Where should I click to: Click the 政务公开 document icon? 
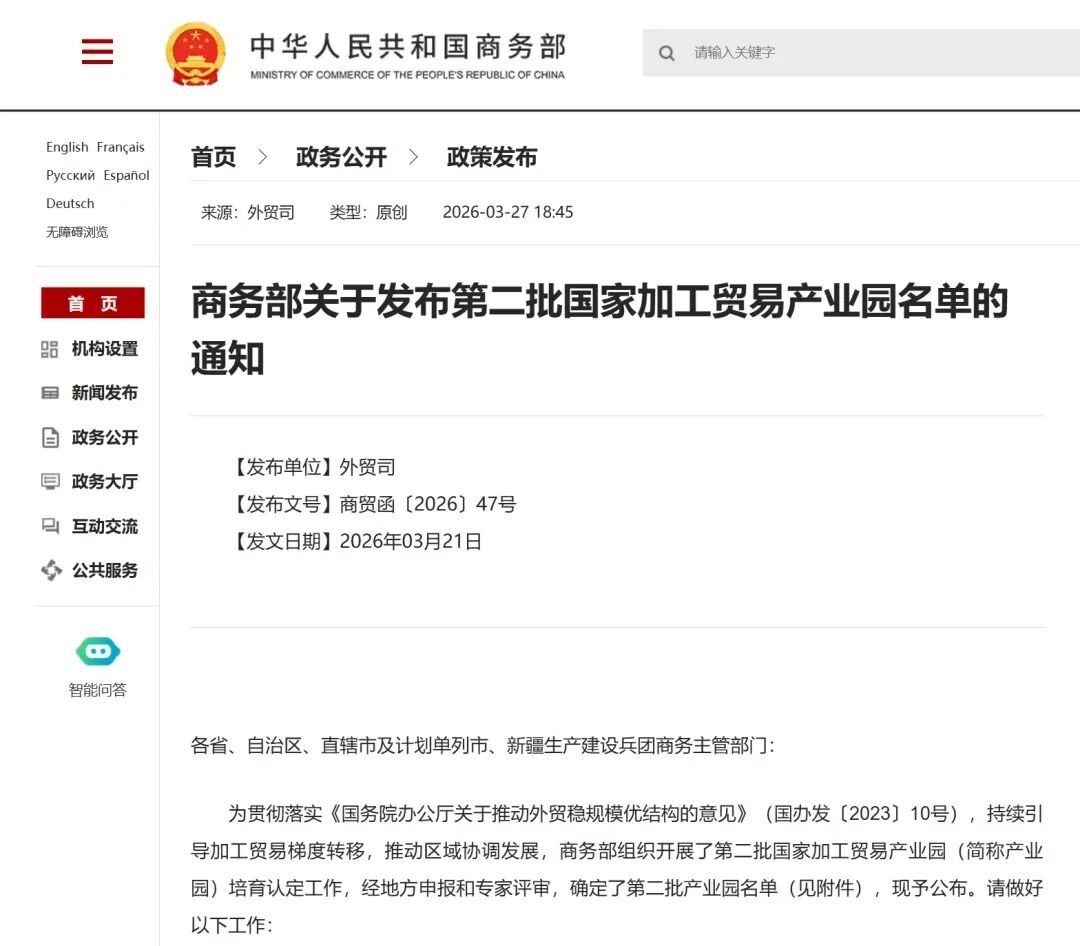click(50, 438)
